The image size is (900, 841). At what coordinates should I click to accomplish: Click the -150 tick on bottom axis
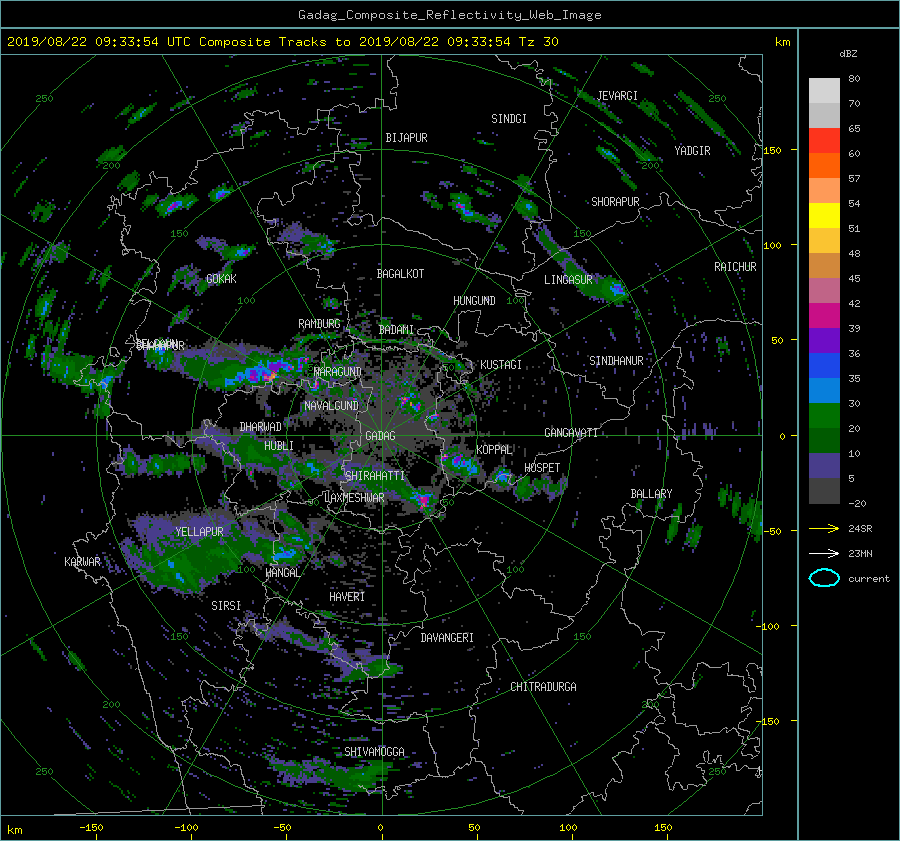point(91,827)
